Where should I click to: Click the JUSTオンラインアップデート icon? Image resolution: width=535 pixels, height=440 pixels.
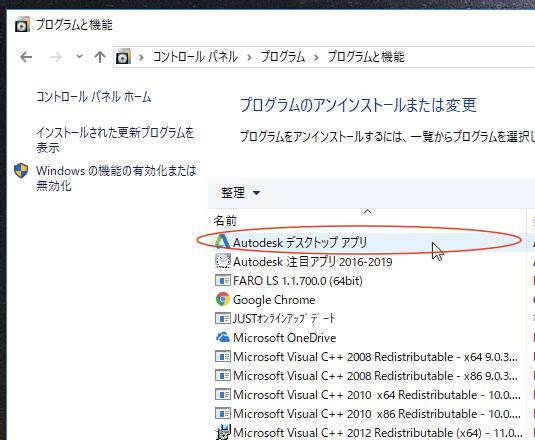coord(223,319)
